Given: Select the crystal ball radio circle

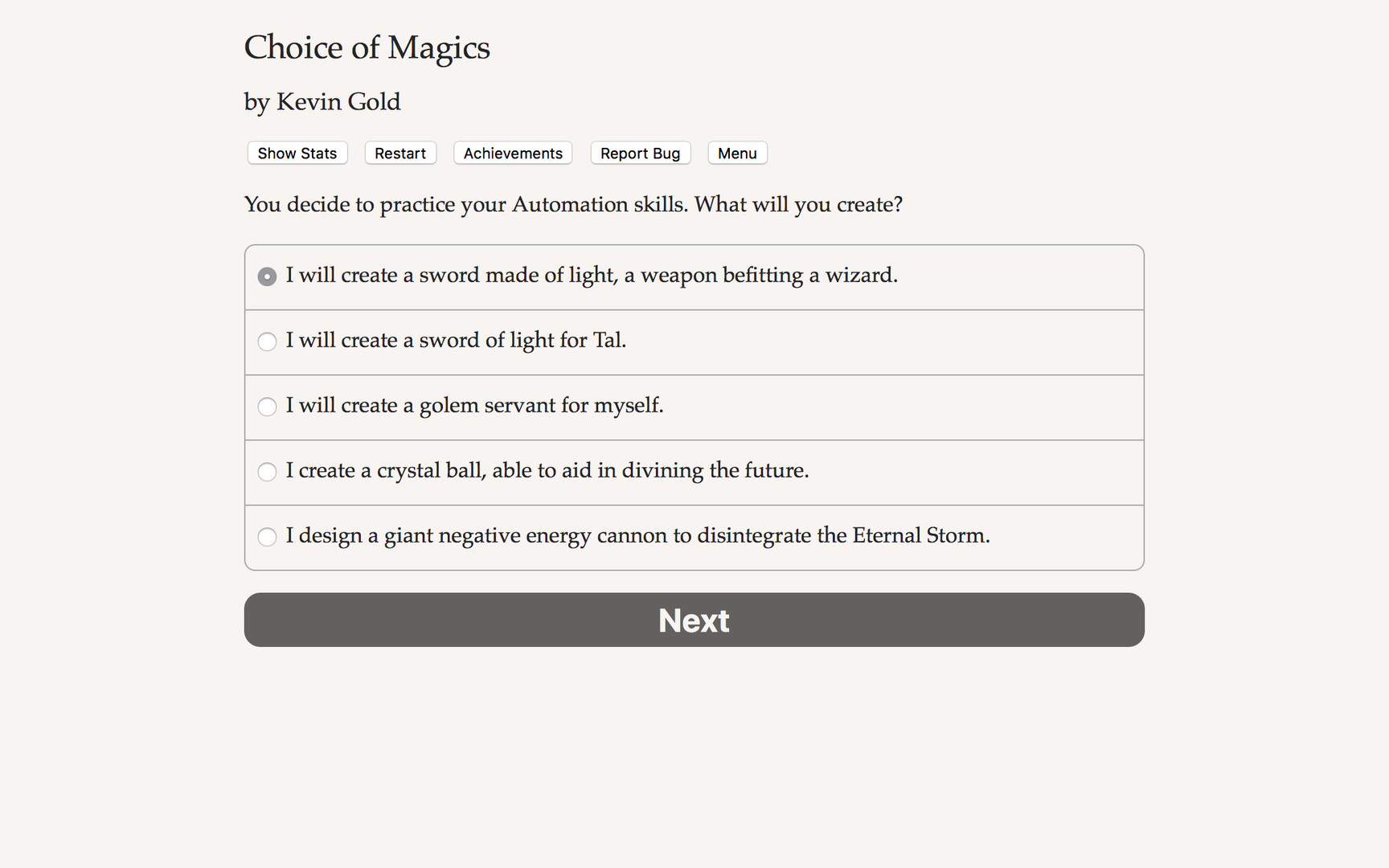Looking at the screenshot, I should point(267,472).
